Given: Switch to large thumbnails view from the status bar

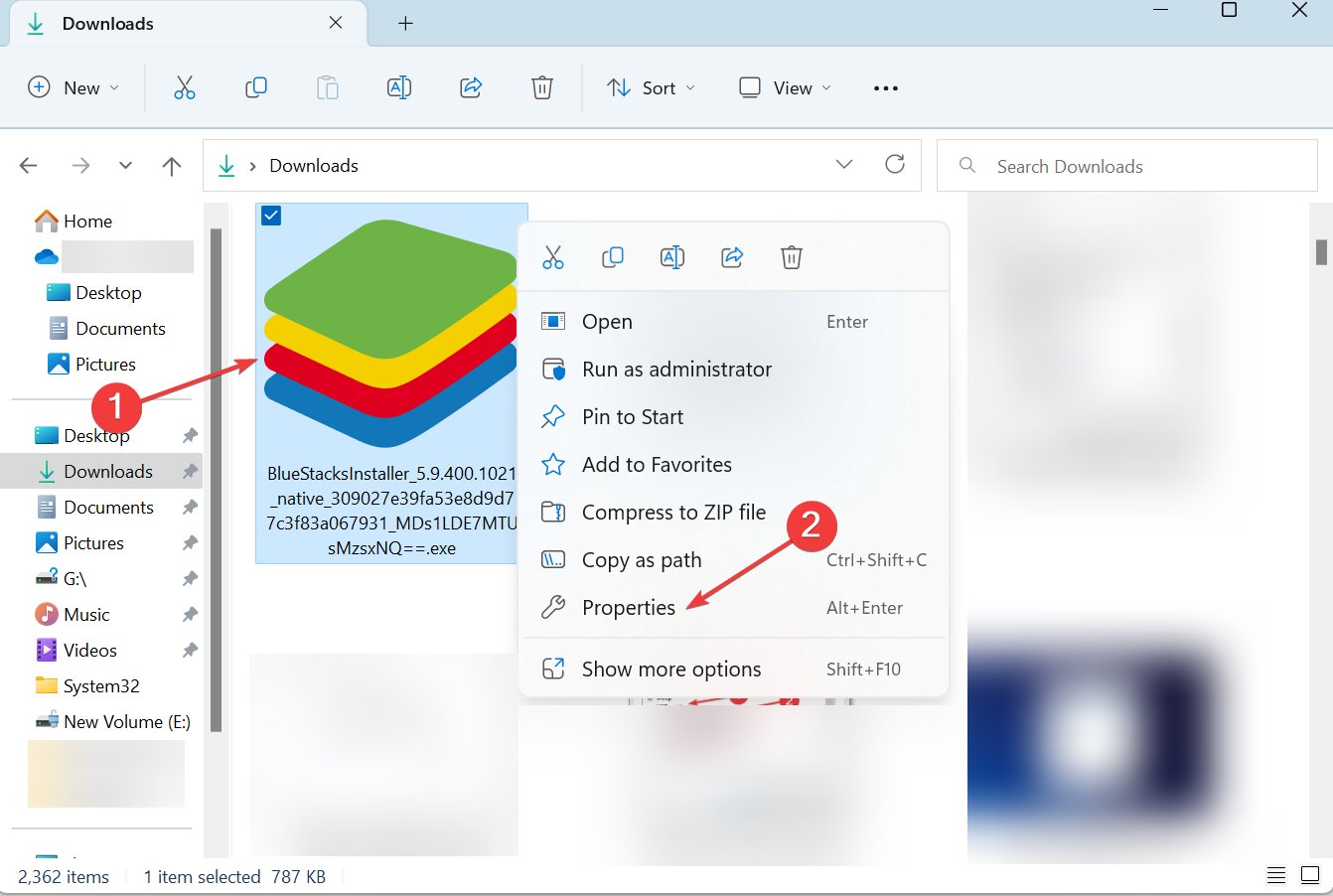Looking at the screenshot, I should (x=1310, y=875).
